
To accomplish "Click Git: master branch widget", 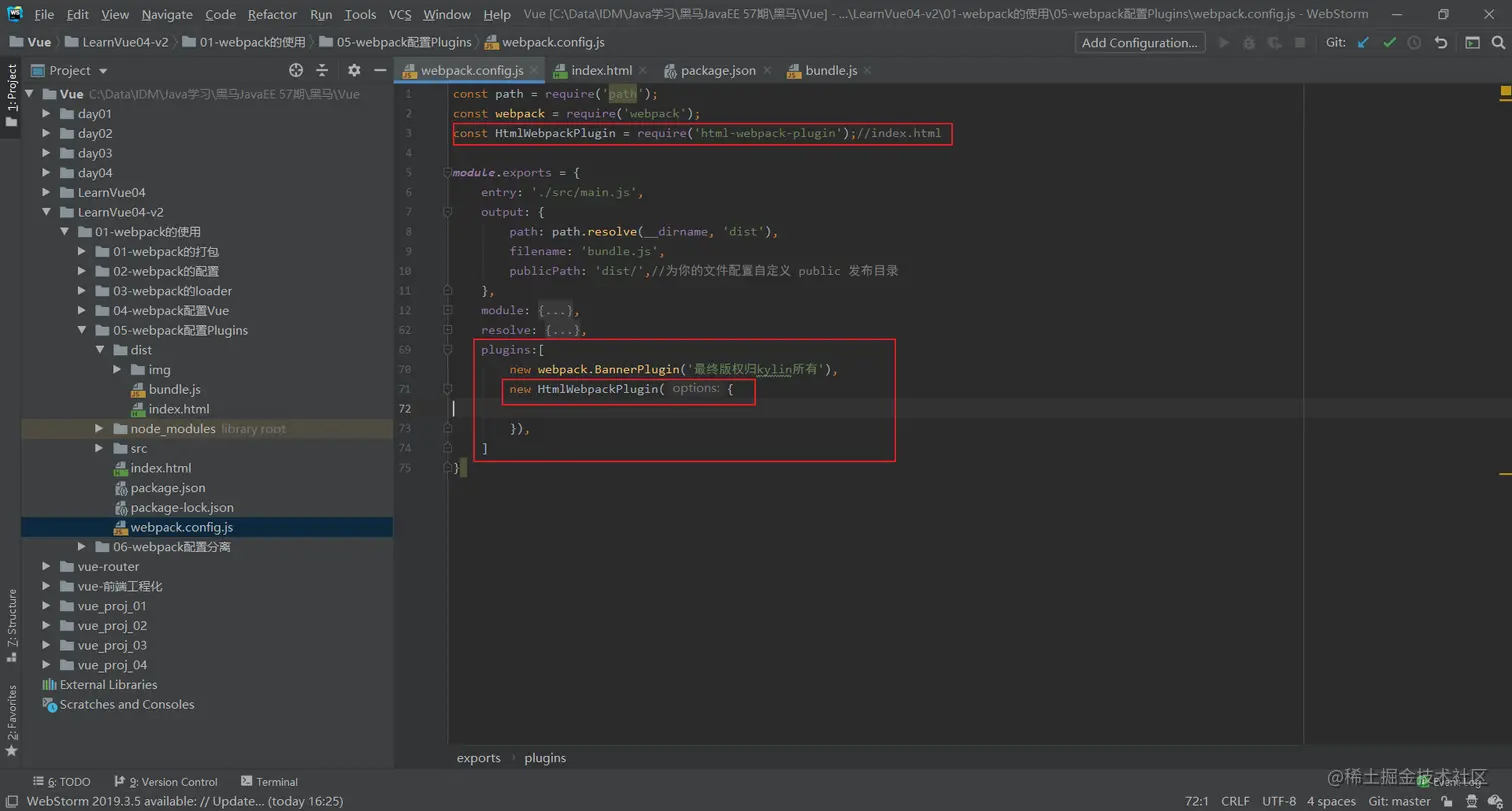I will [x=1399, y=801].
